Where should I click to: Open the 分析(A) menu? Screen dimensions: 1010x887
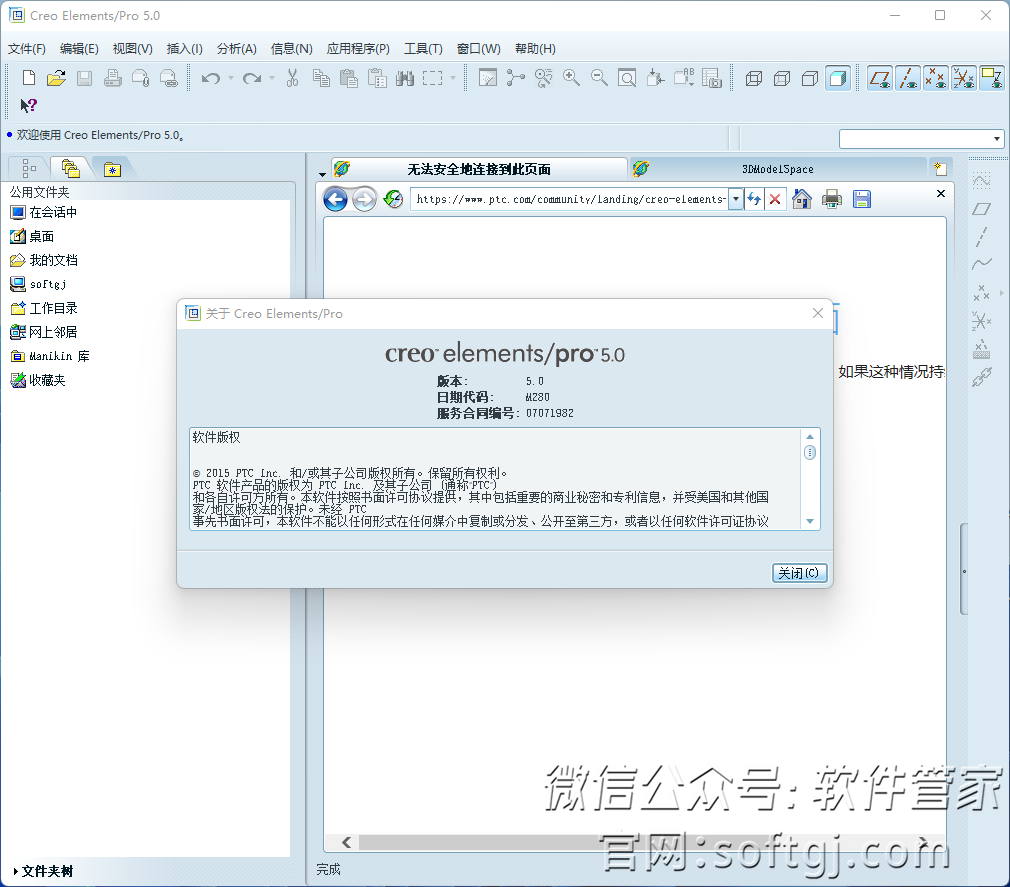(237, 49)
